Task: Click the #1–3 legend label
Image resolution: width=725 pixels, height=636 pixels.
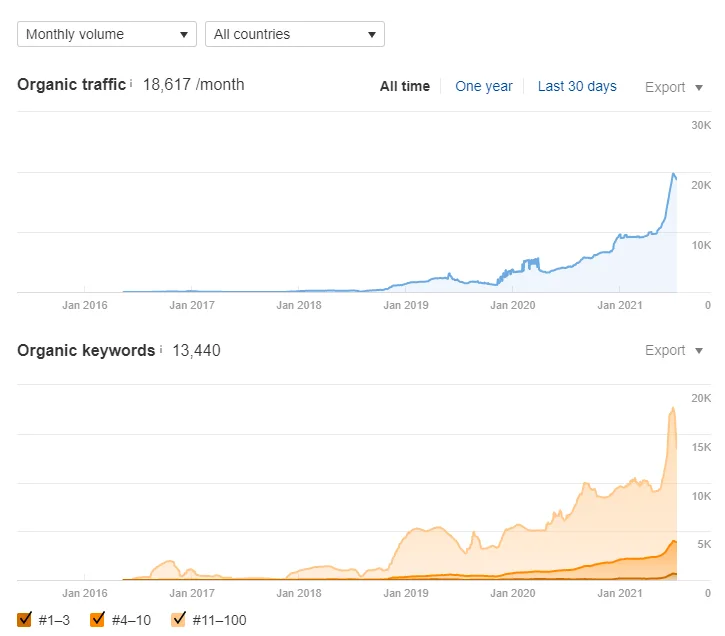Action: (x=54, y=620)
